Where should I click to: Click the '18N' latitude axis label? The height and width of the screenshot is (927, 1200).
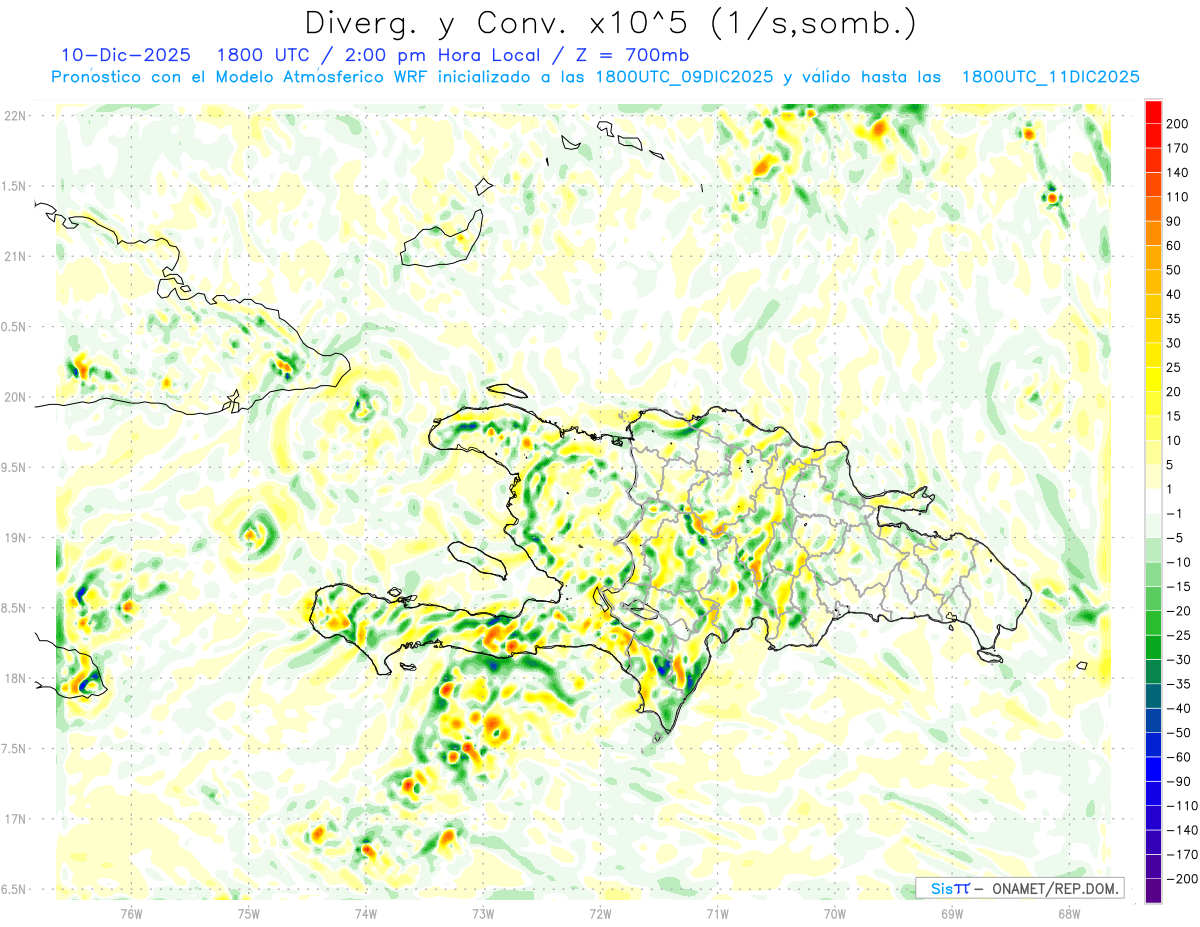[x=16, y=679]
